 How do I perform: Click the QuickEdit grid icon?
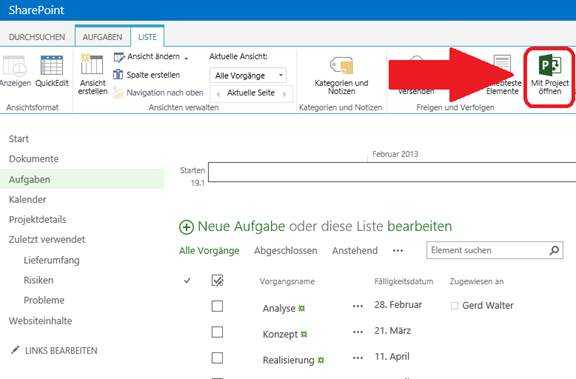[x=52, y=65]
